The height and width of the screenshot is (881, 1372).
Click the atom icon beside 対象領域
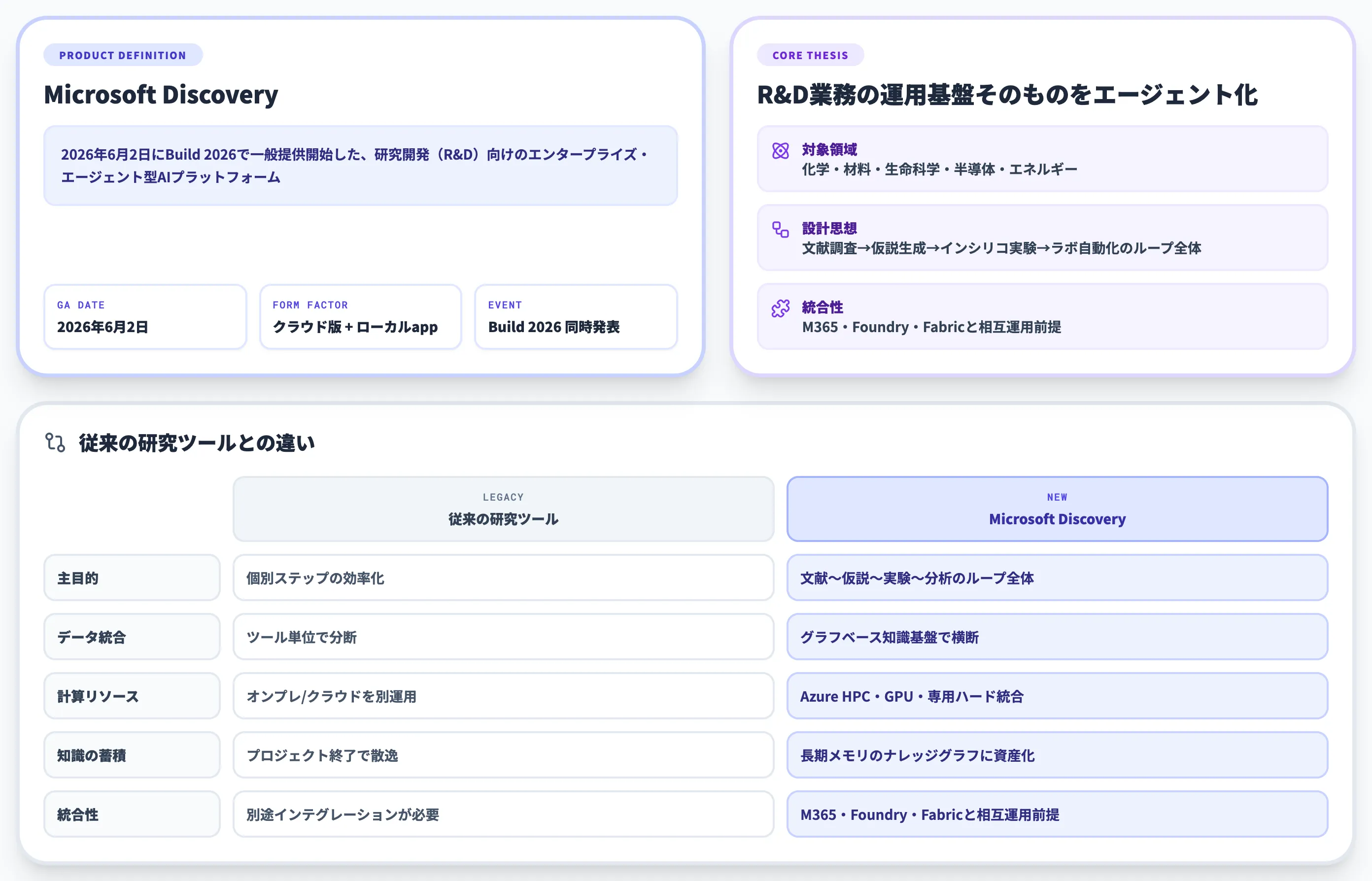[x=781, y=150]
